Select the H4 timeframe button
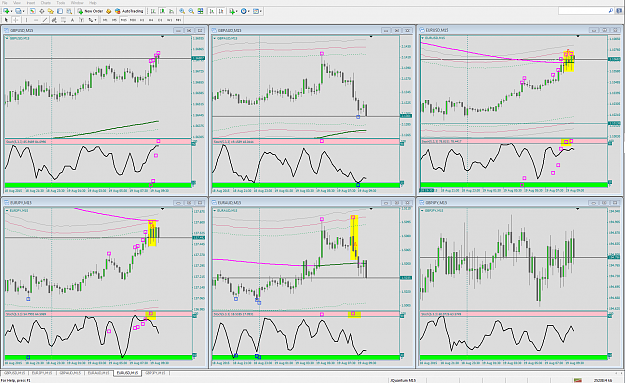Screen dimensions: 625x383 pyautogui.click(x=151, y=20)
